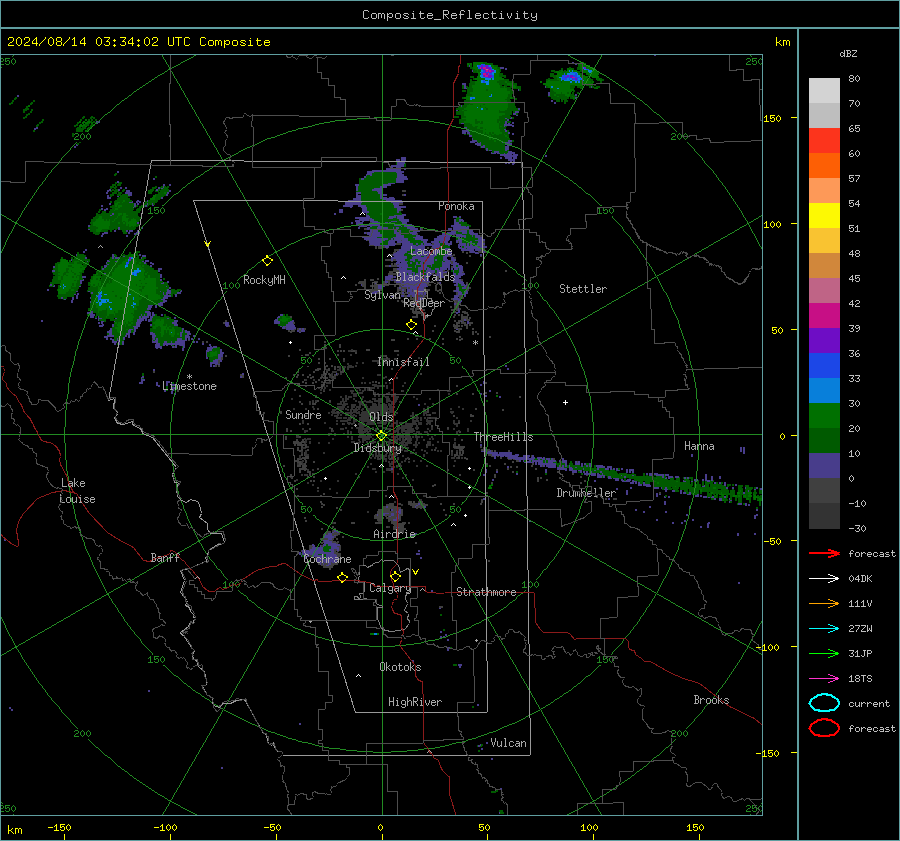Click the Brooks city label

click(711, 700)
